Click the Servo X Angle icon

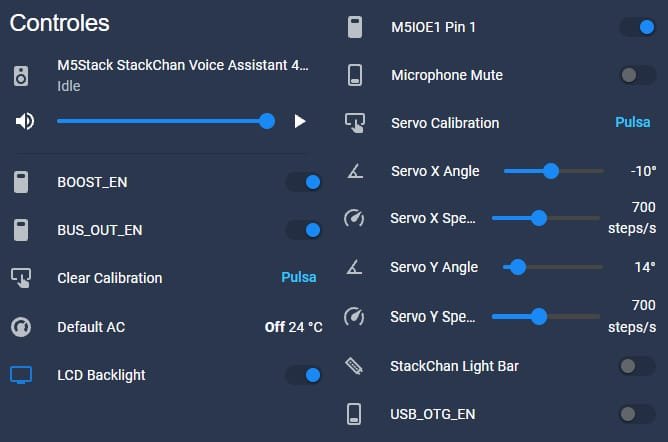(x=354, y=171)
